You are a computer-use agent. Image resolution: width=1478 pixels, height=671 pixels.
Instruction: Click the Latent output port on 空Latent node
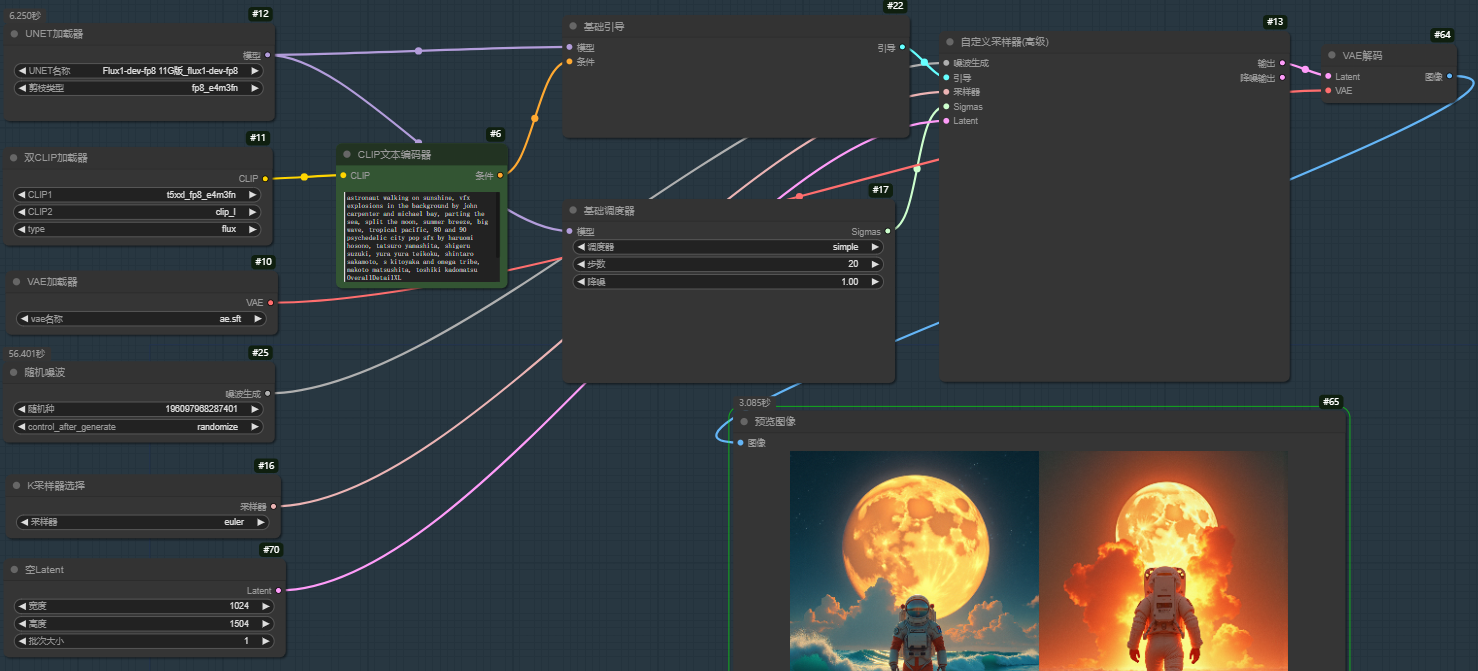[x=278, y=590]
